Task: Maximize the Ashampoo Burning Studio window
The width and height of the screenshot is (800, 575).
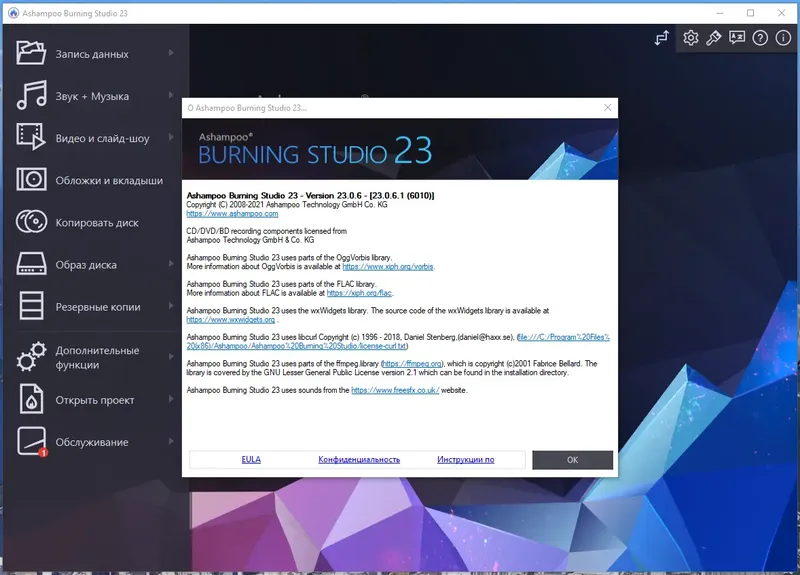Action: pos(750,13)
